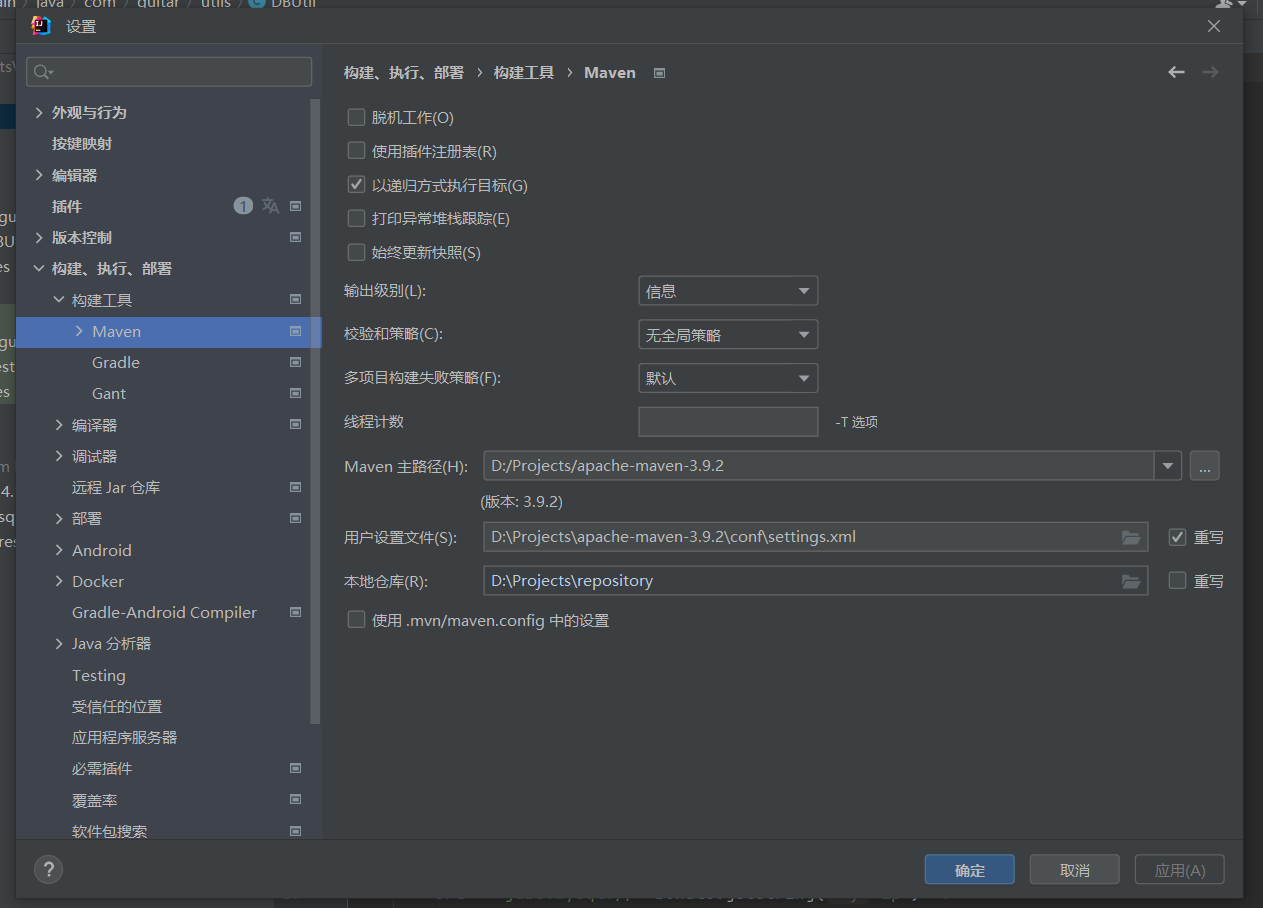Image resolution: width=1263 pixels, height=908 pixels.
Task: Click project-level icon on the 构建工具 row
Action: click(295, 299)
